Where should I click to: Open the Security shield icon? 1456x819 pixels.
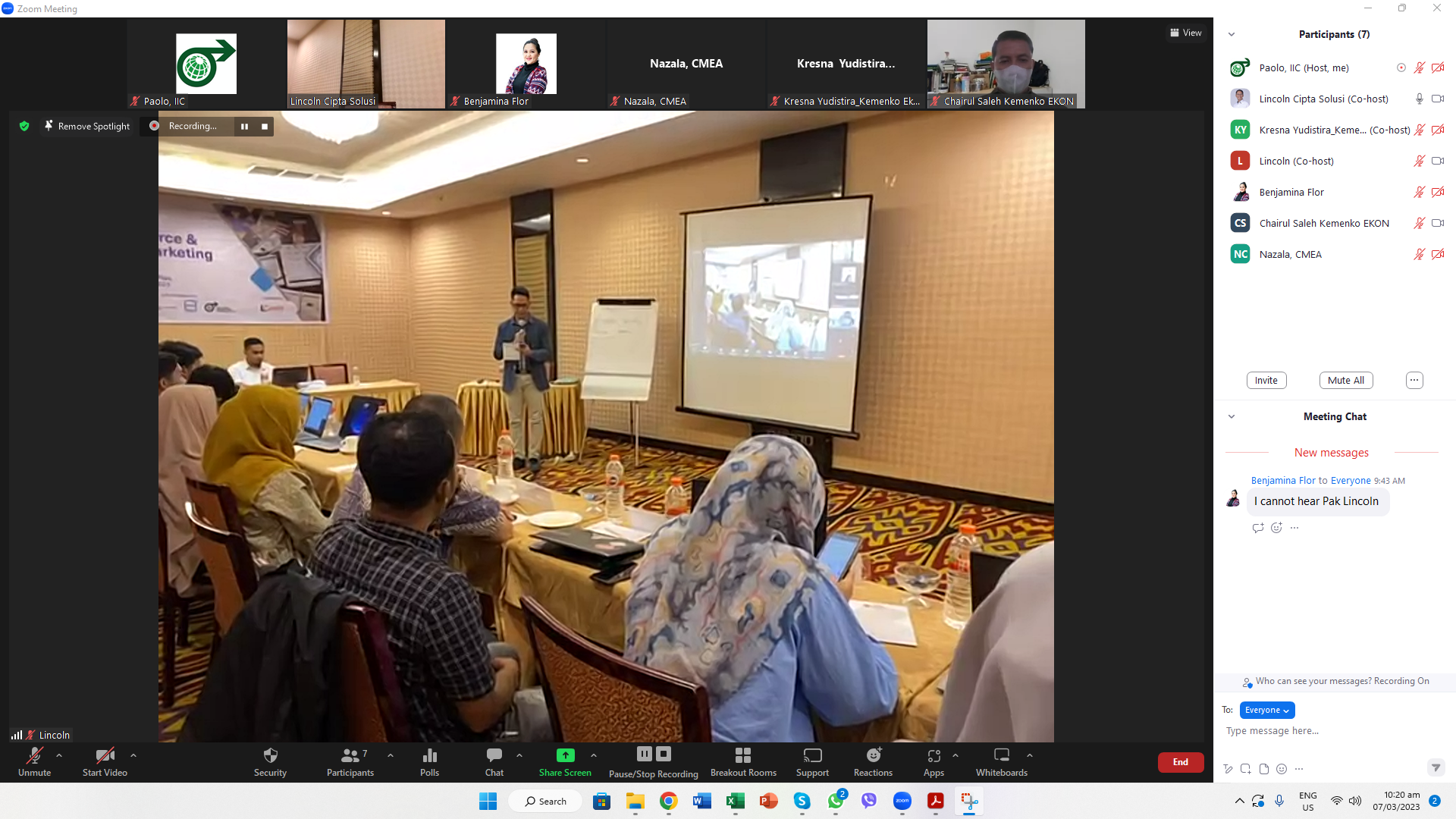(x=270, y=756)
